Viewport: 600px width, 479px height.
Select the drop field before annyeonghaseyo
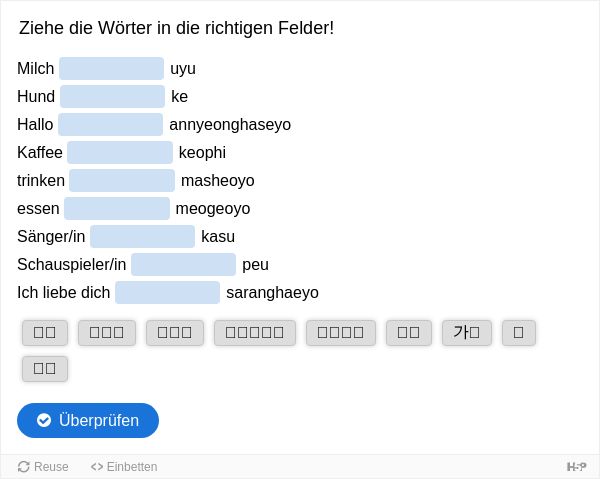point(111,124)
